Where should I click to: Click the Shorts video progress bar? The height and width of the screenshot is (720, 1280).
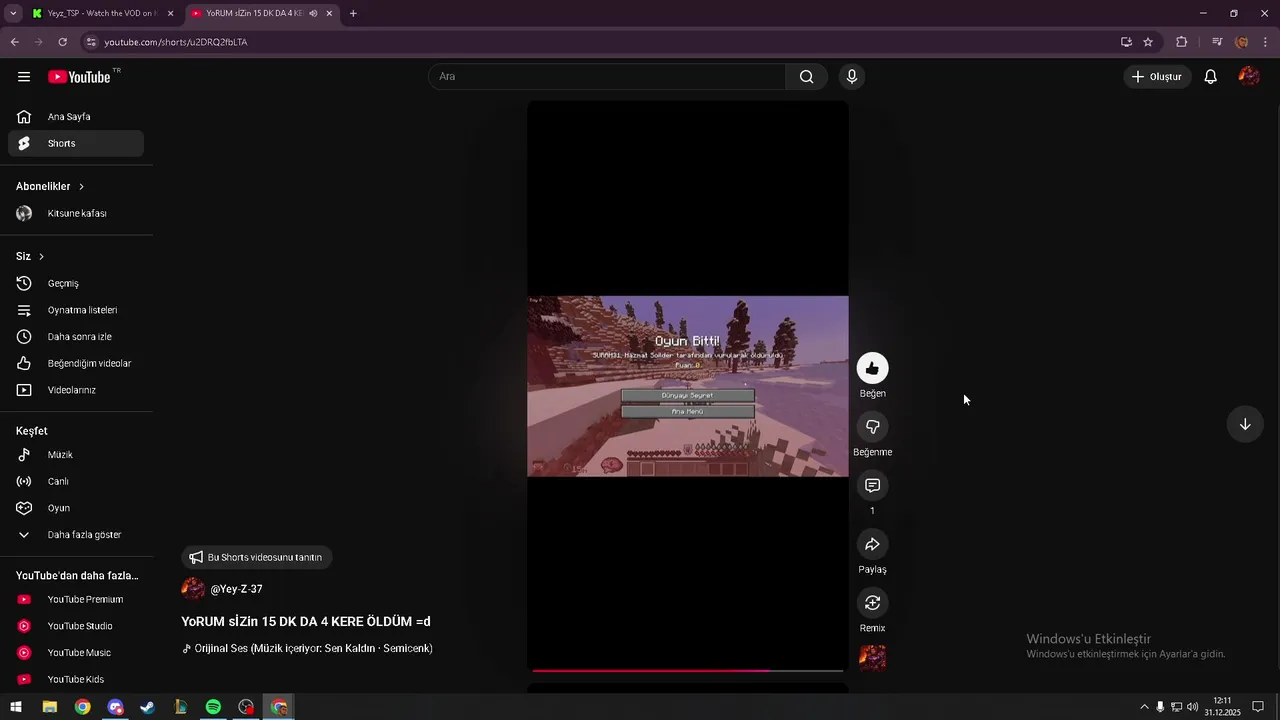[688, 670]
